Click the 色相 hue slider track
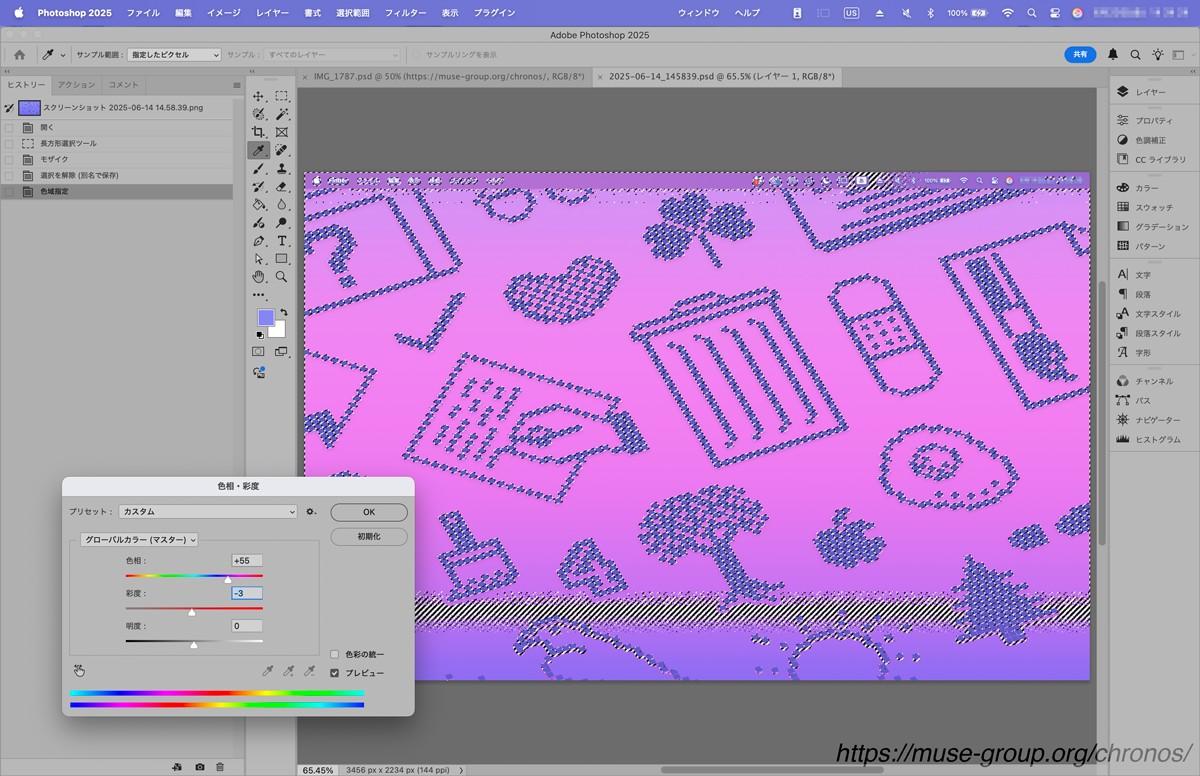This screenshot has height=776, width=1200. [194, 576]
